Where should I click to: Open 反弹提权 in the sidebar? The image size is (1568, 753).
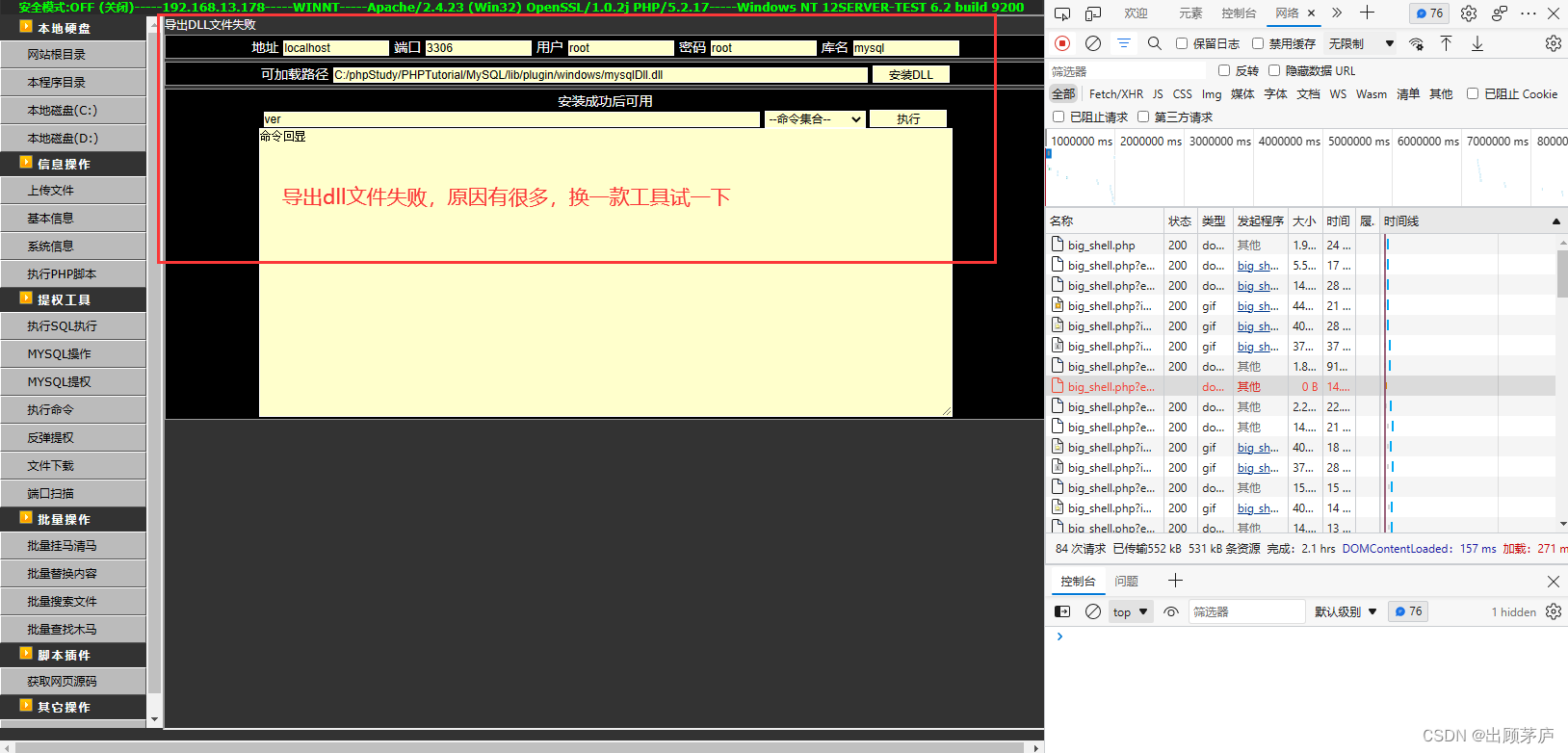point(73,437)
